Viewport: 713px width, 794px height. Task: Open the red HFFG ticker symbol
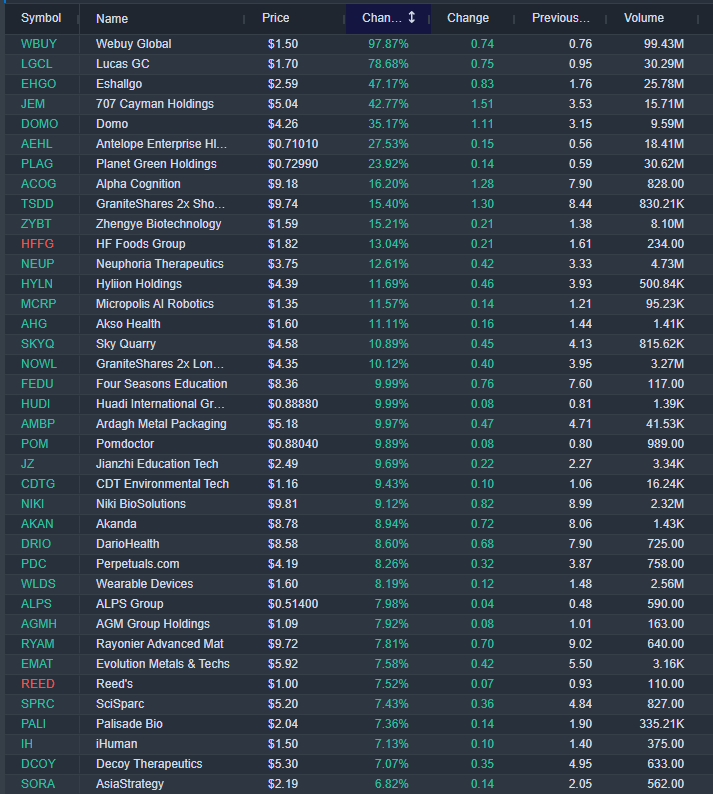(x=37, y=244)
